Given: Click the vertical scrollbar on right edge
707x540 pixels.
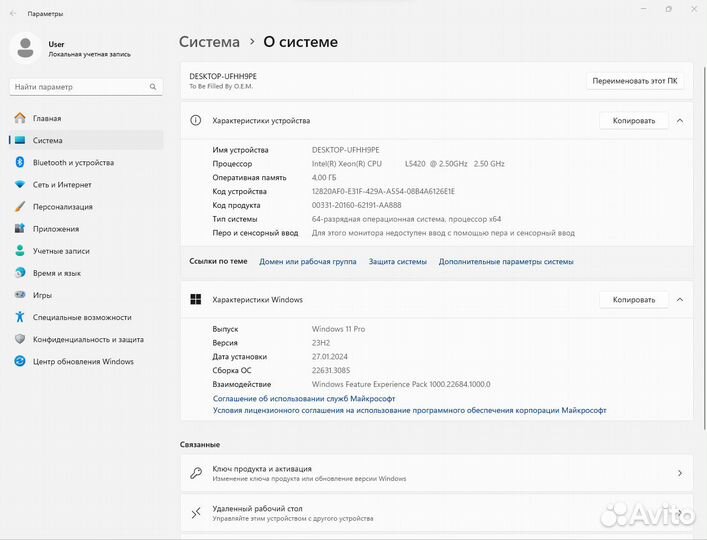Looking at the screenshot, I should [x=704, y=248].
